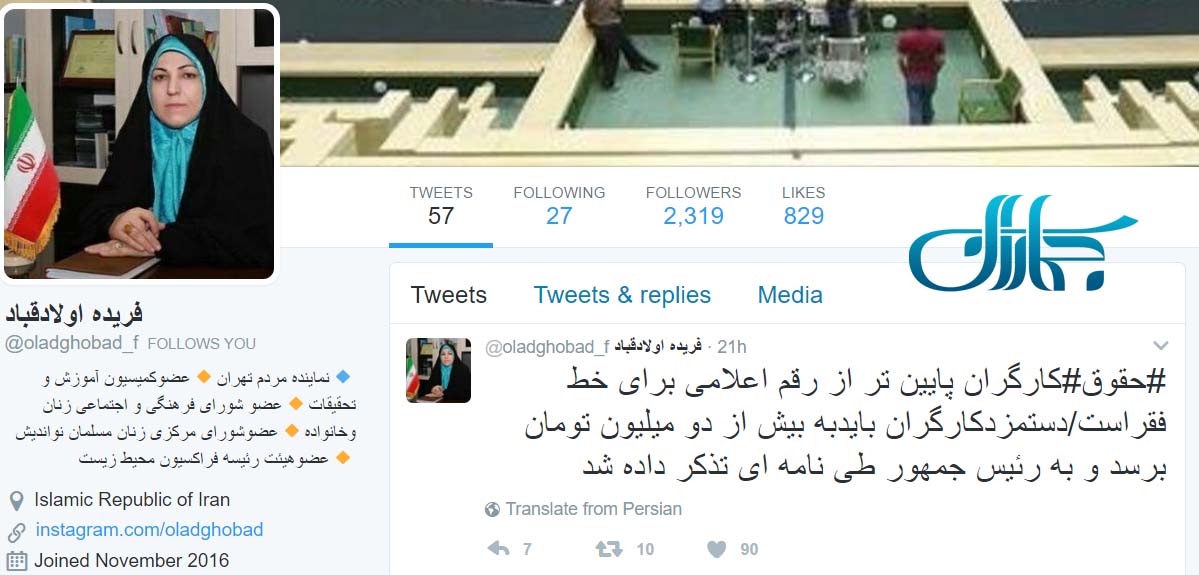Open the instagram.com/oladghobad link
Viewport: 1199px width, 575px height.
point(149,530)
